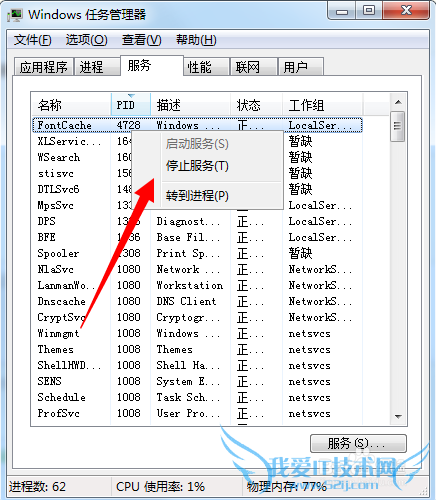
Task: Click the Shell Ha... description cell
Action: click(x=188, y=365)
